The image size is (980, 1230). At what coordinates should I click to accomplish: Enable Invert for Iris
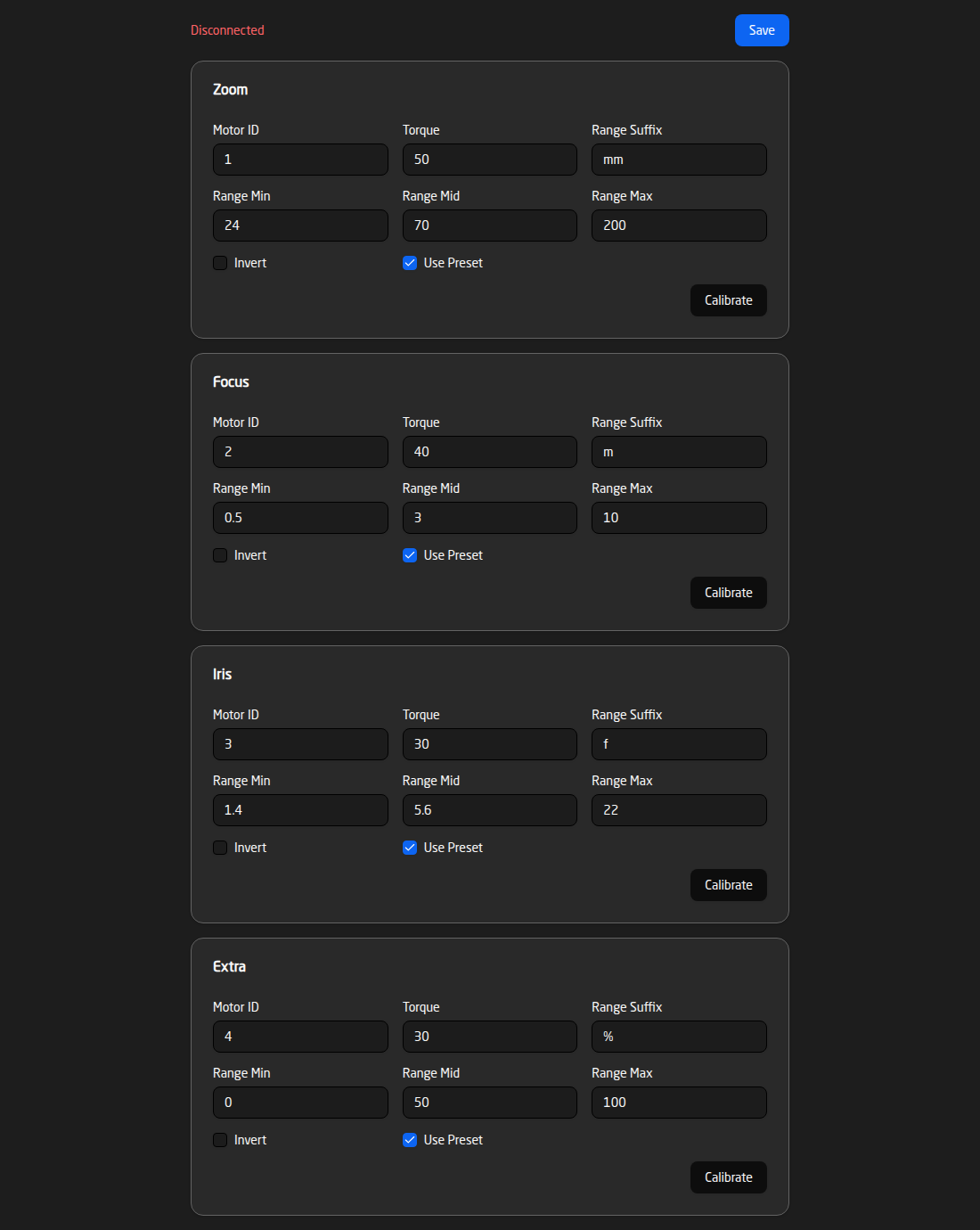click(220, 848)
